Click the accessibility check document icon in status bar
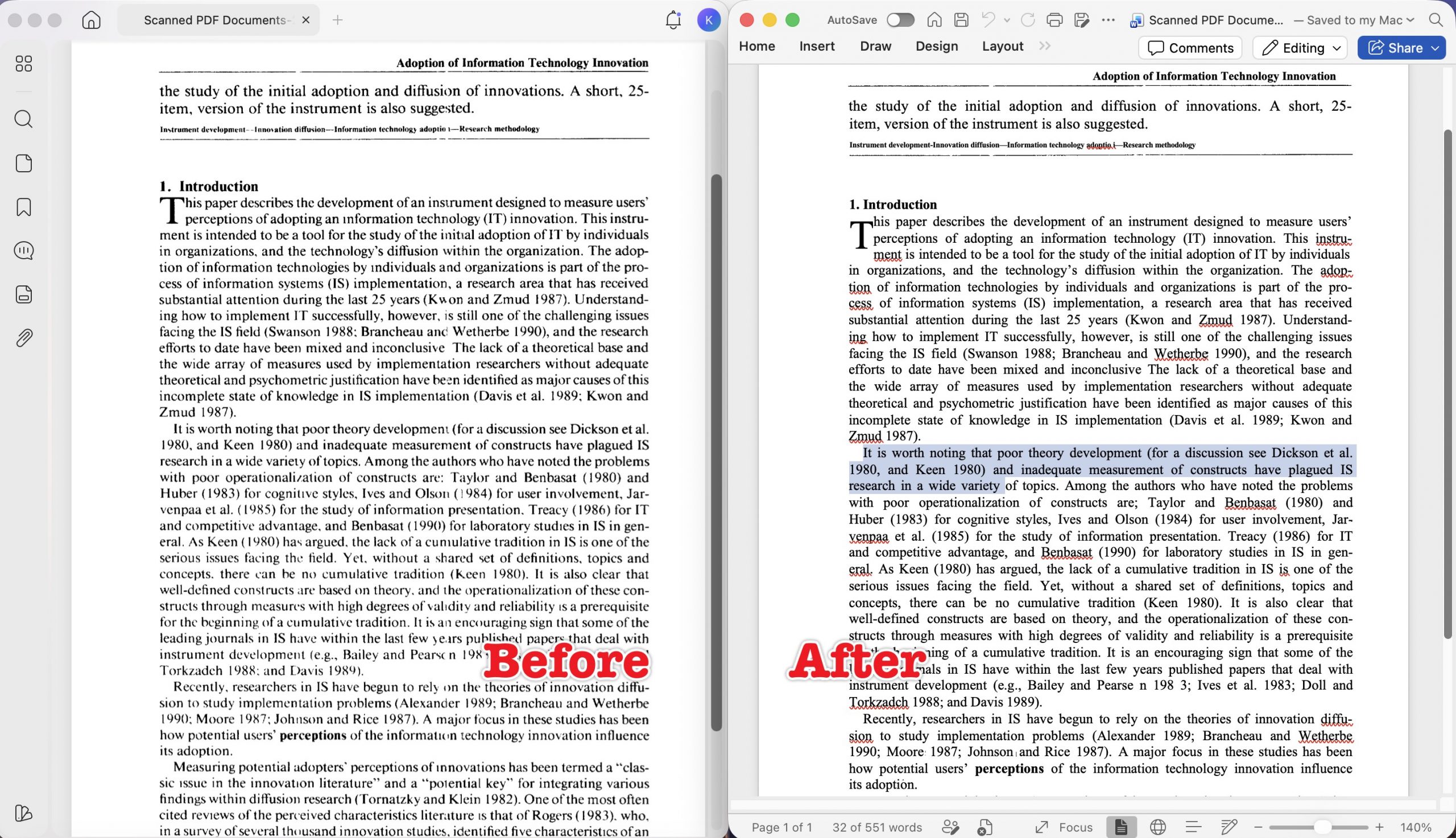The width and height of the screenshot is (1456, 838). click(985, 827)
